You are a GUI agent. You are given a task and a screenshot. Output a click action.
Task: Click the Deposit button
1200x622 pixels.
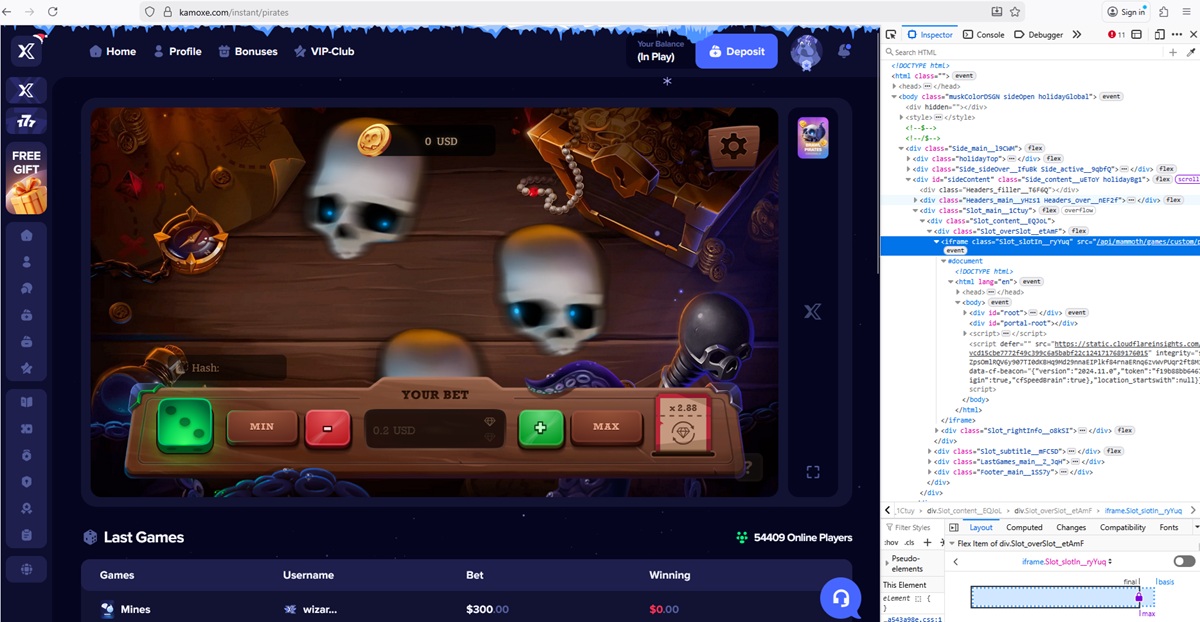click(x=736, y=51)
